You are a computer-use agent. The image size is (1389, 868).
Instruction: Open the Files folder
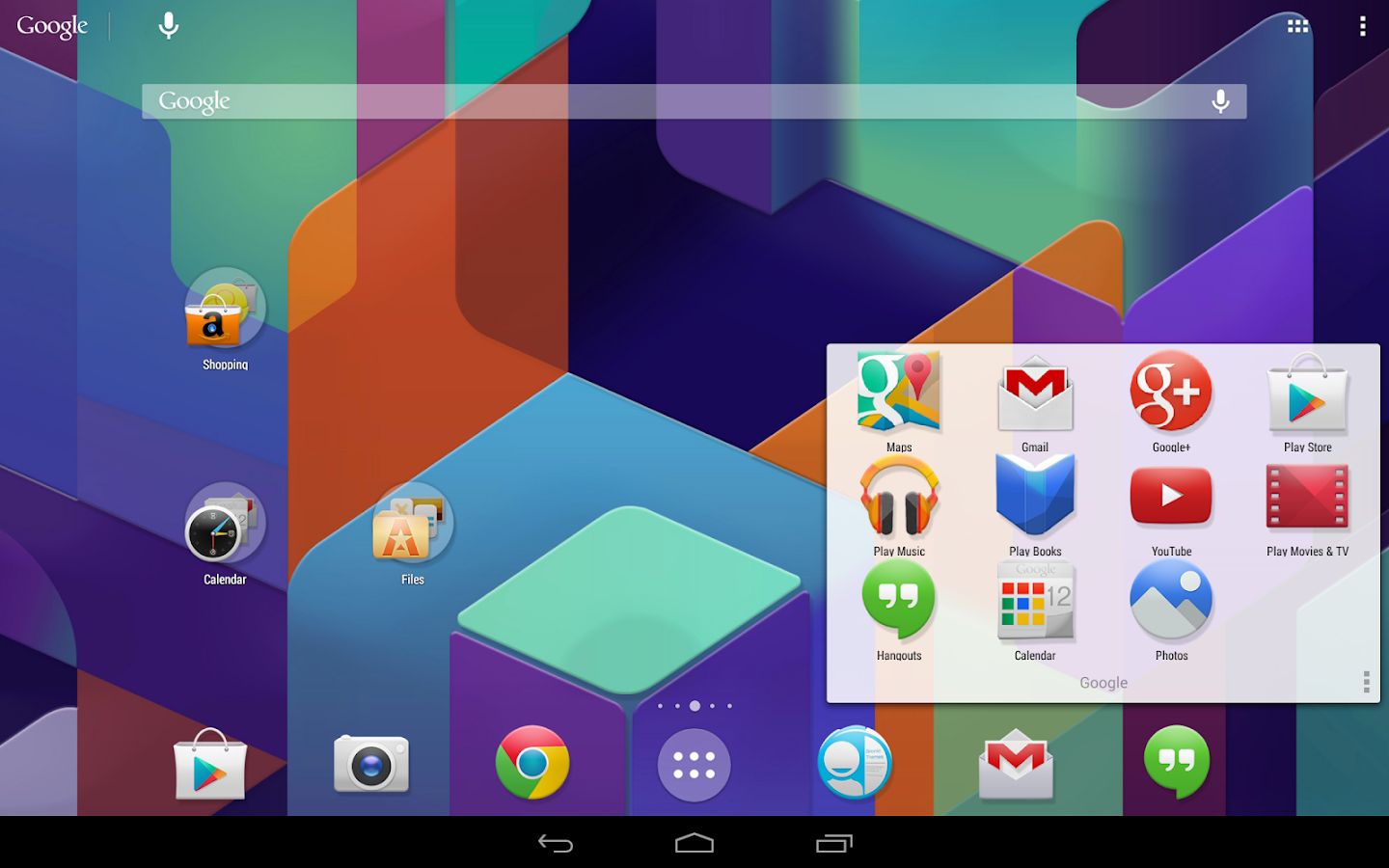coord(413,524)
